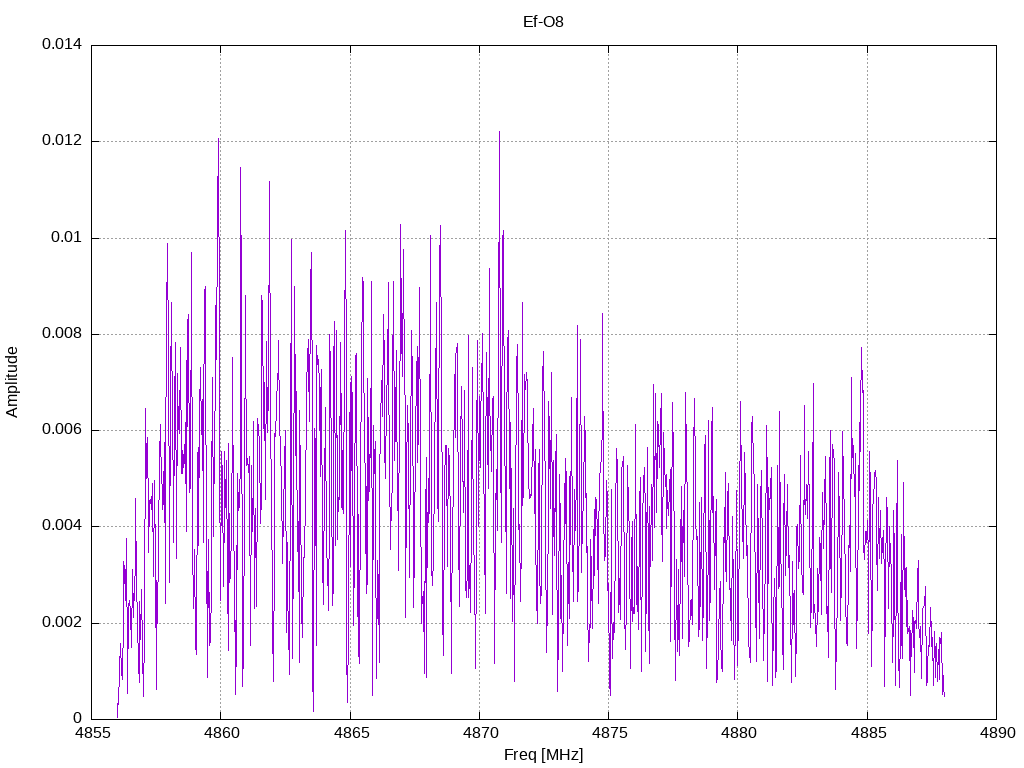Click the x-axis tick label 4885
Image resolution: width=1024 pixels, height=768 pixels.
[867, 733]
